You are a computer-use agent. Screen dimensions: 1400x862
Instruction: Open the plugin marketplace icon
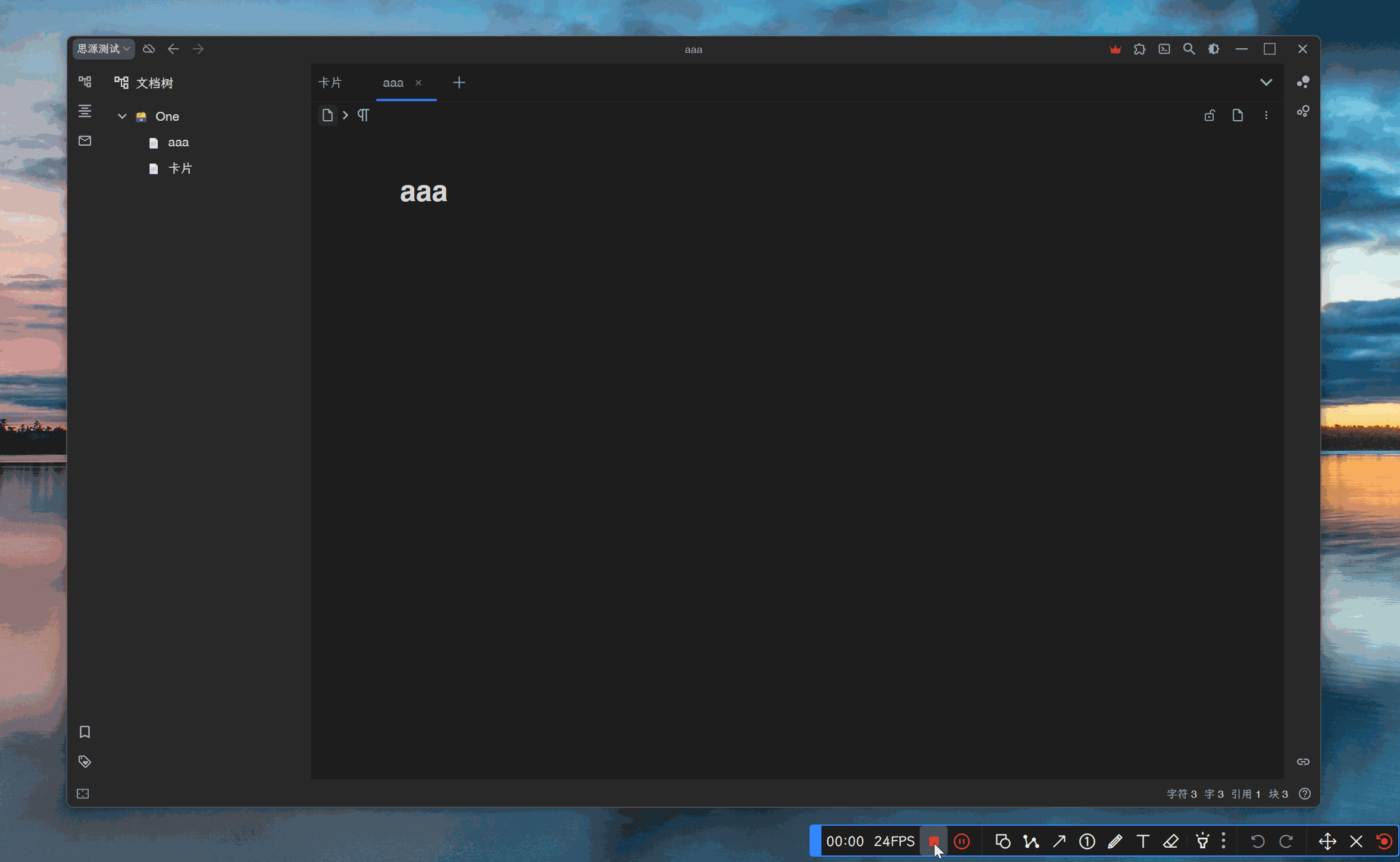[x=1140, y=49]
